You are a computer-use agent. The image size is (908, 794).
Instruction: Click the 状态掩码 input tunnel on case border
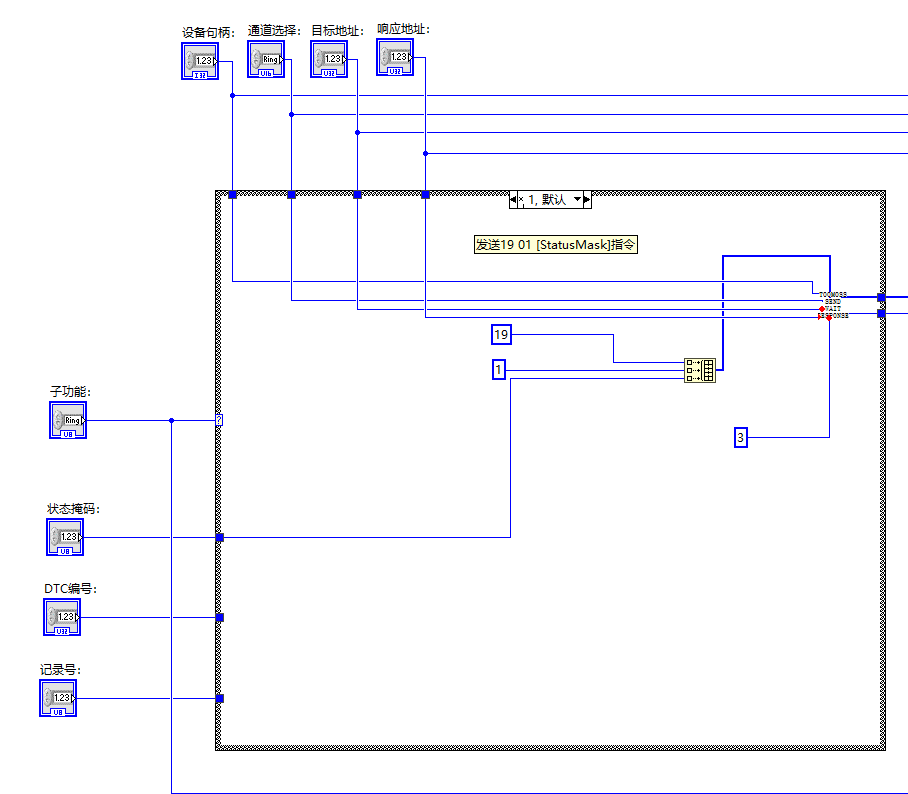[x=219, y=537]
